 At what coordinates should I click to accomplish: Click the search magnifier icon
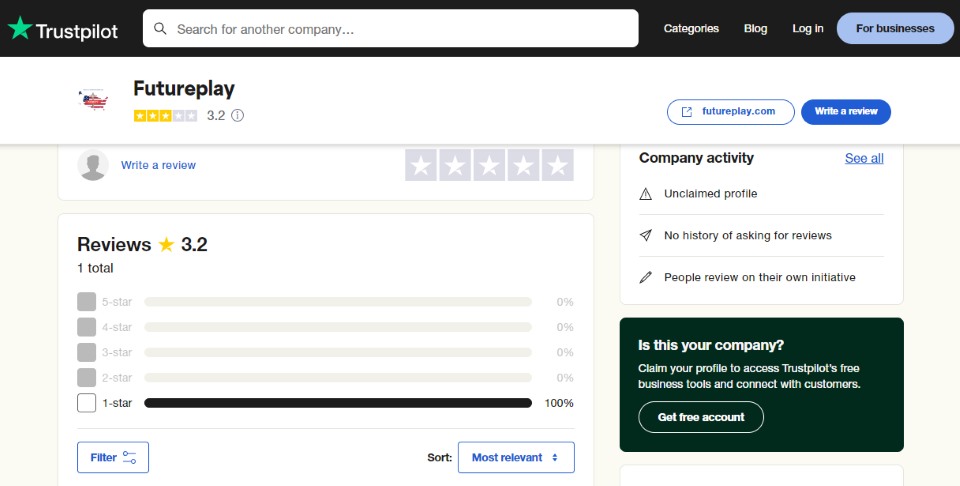click(x=160, y=29)
